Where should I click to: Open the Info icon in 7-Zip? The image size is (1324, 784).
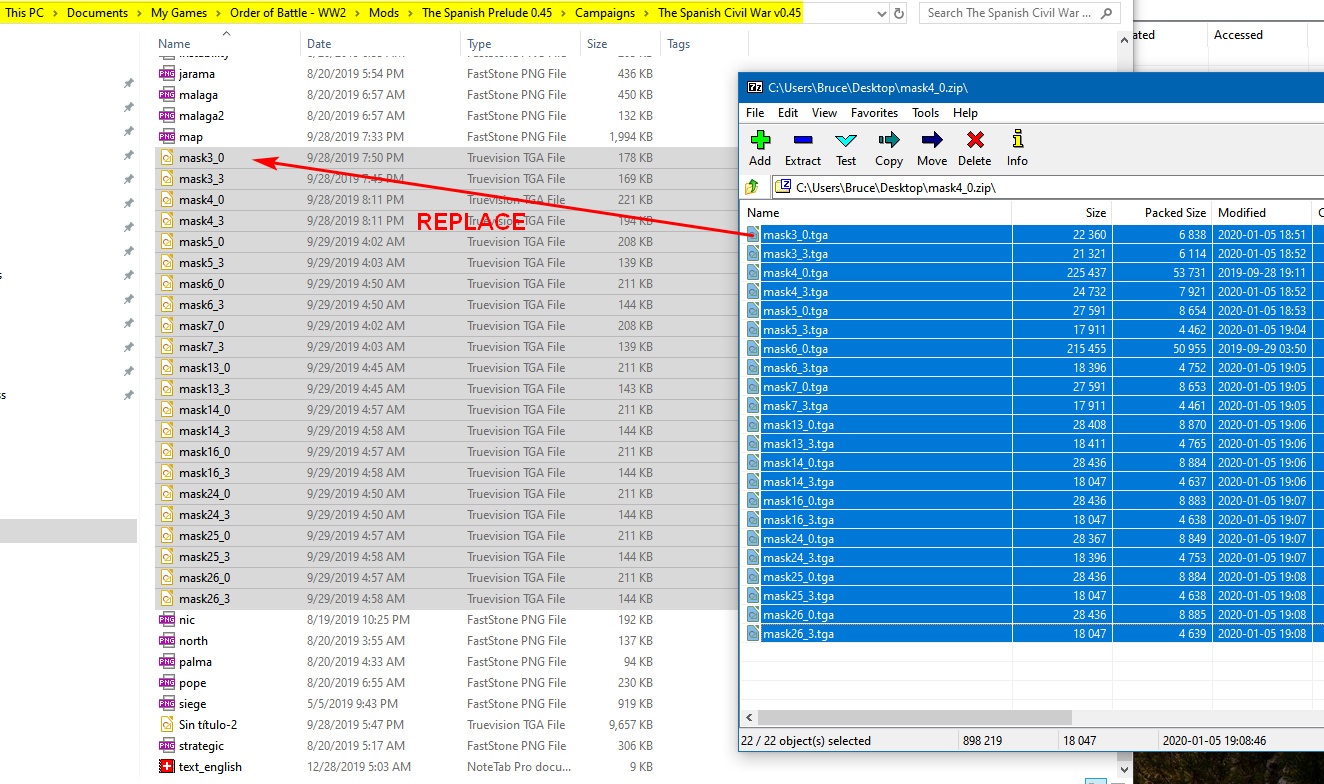click(1017, 148)
